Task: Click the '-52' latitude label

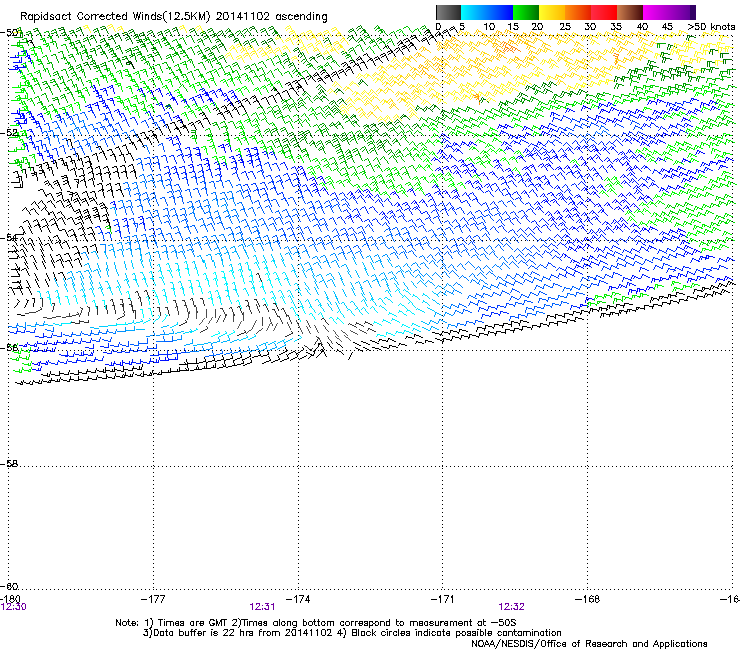Action: [9, 133]
